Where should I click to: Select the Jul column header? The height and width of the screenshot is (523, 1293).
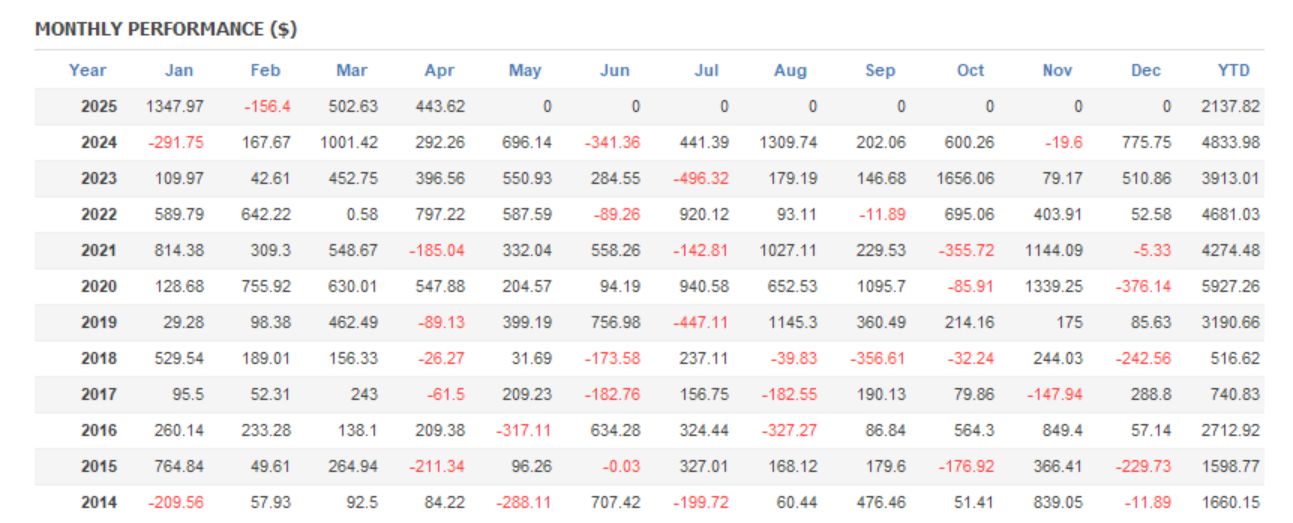pyautogui.click(x=707, y=70)
